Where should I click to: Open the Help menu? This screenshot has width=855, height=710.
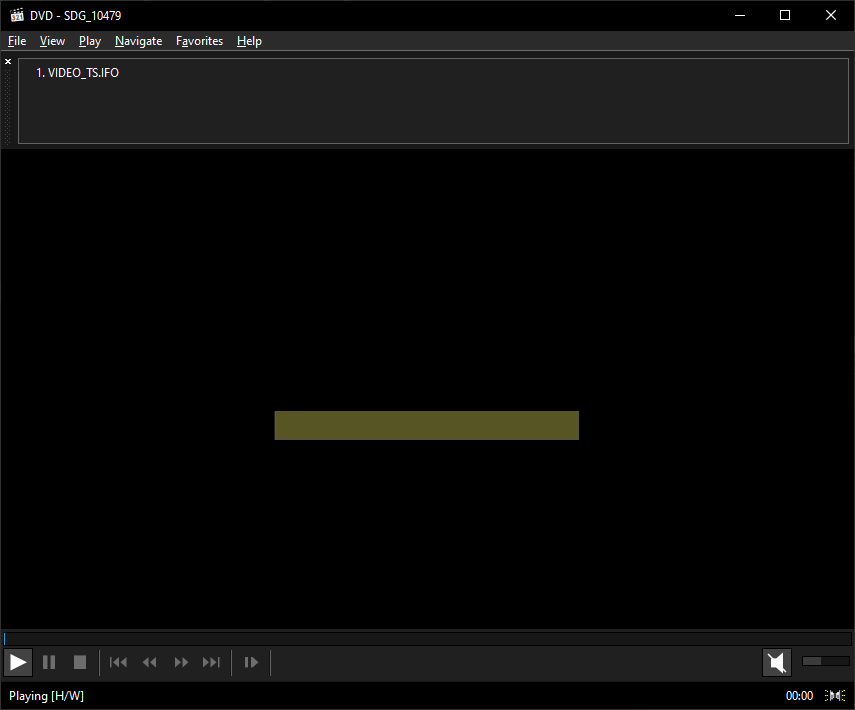(x=249, y=41)
